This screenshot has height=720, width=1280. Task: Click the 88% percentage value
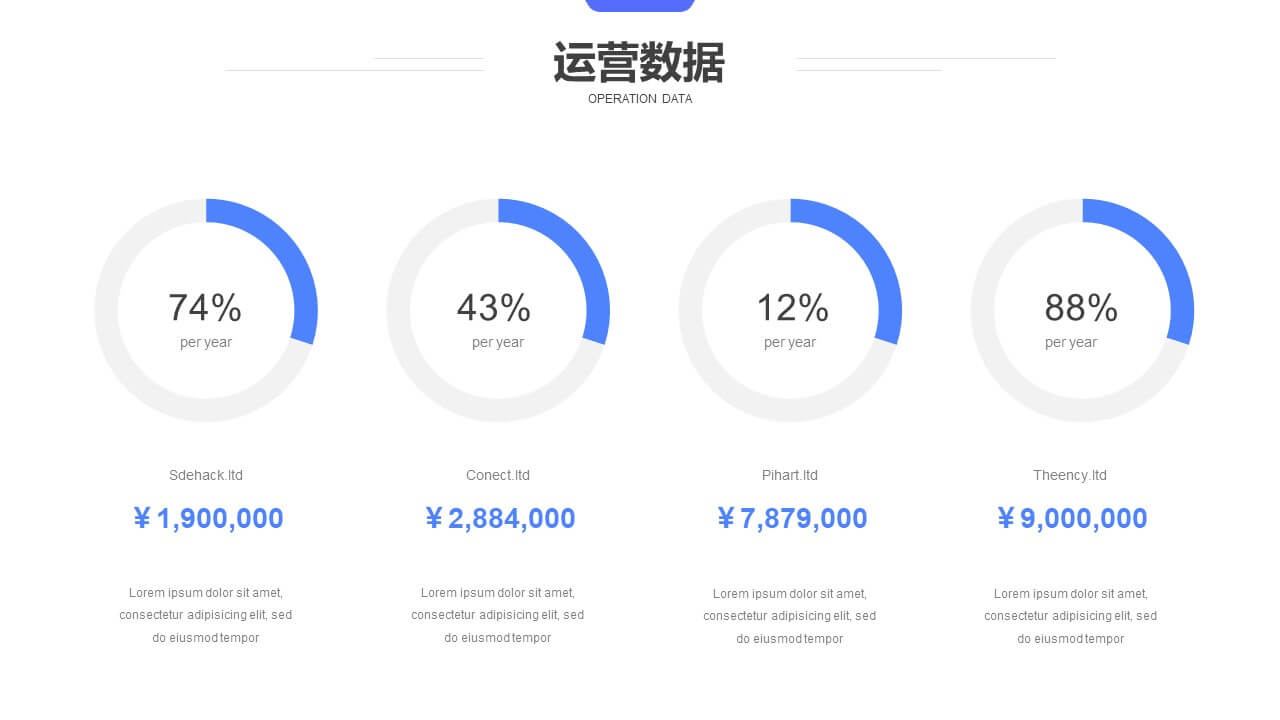1081,308
